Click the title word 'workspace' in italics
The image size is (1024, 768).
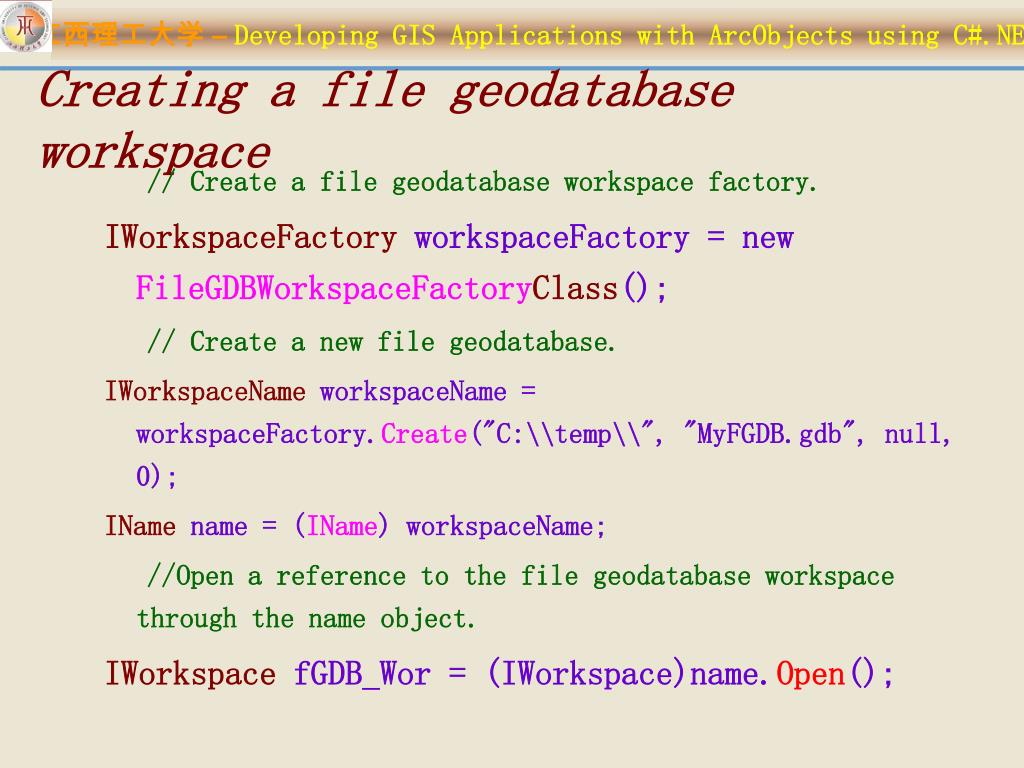155,152
